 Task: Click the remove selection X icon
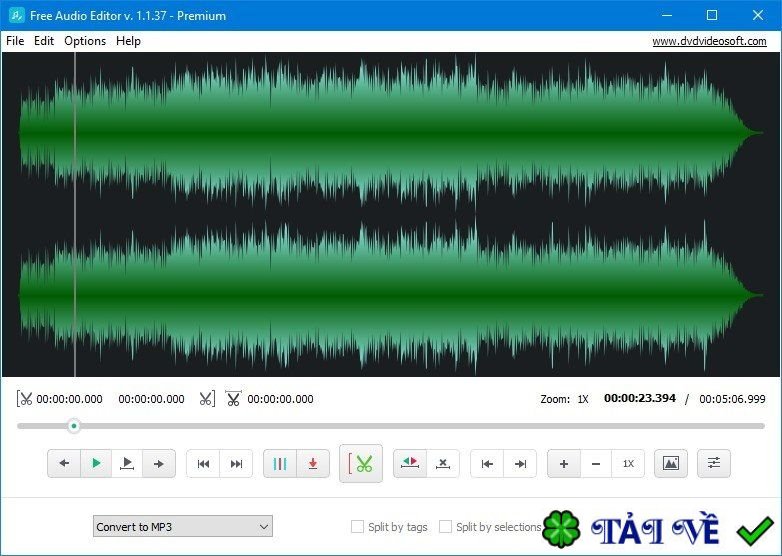(443, 463)
